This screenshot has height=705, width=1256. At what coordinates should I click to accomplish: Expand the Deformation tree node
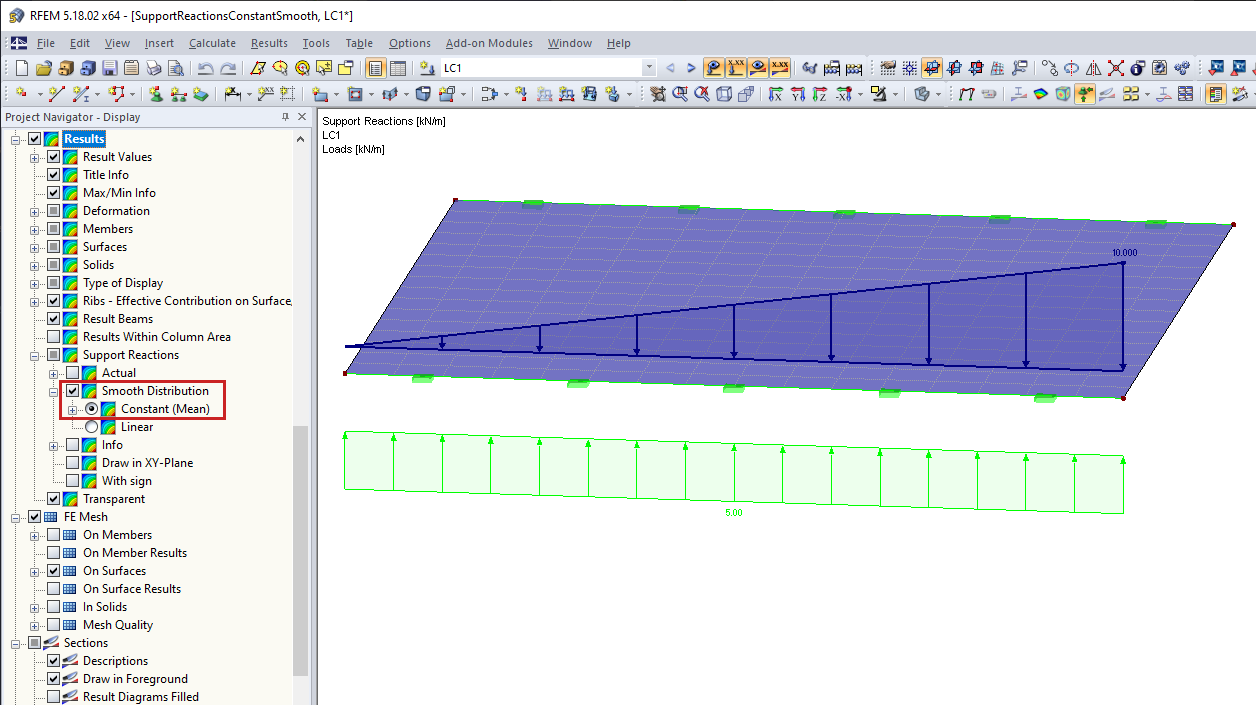pyautogui.click(x=32, y=210)
